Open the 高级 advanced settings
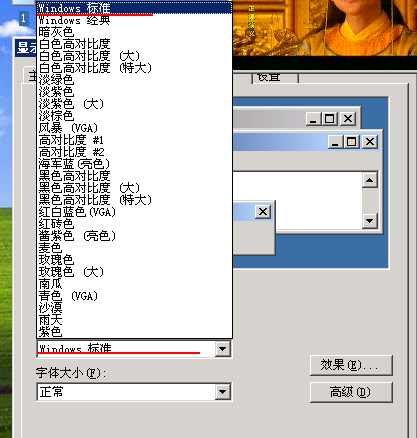The height and width of the screenshot is (438, 417). click(x=351, y=392)
